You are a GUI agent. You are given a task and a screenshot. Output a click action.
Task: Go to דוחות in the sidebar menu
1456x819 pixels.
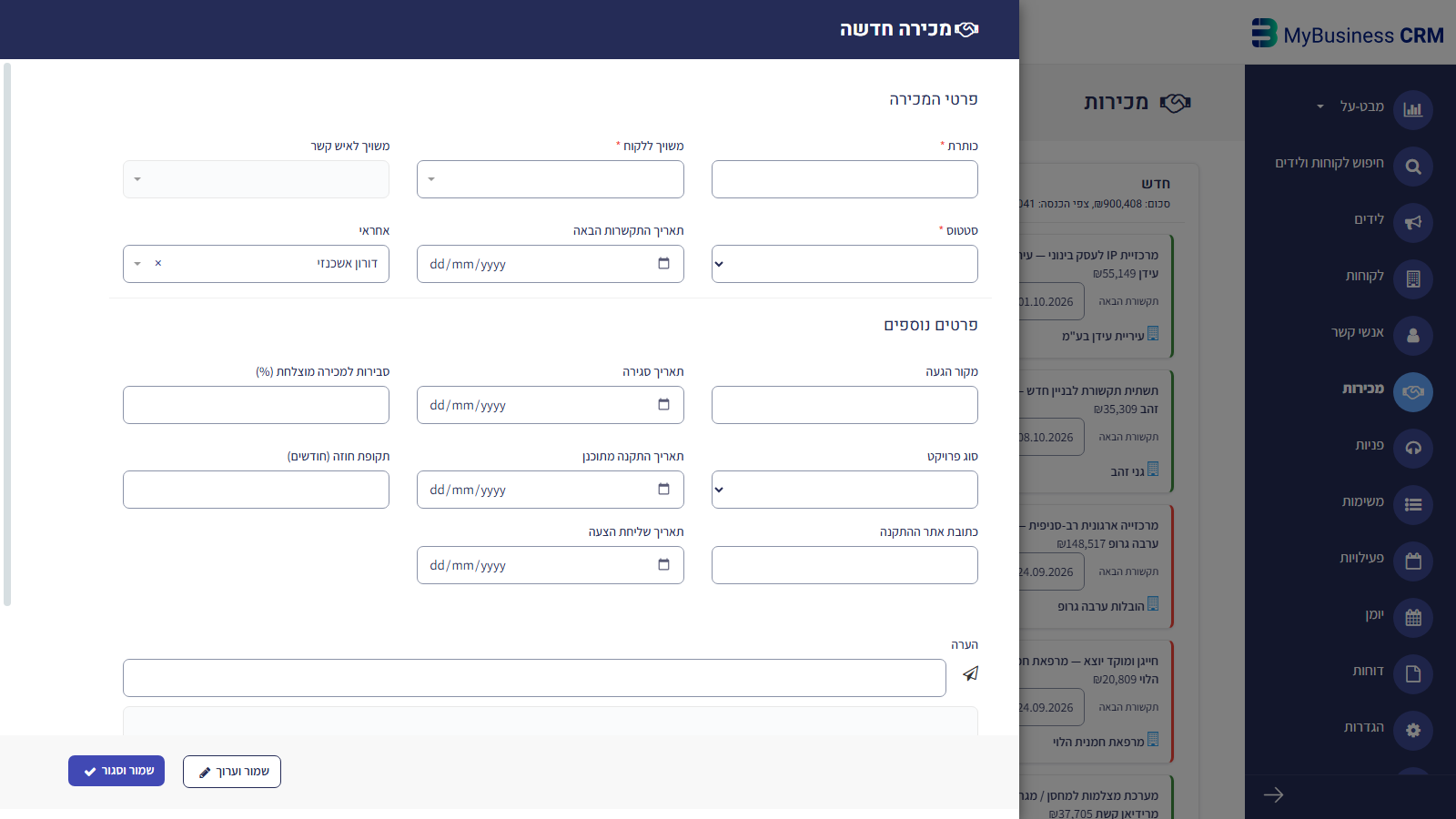(1368, 671)
